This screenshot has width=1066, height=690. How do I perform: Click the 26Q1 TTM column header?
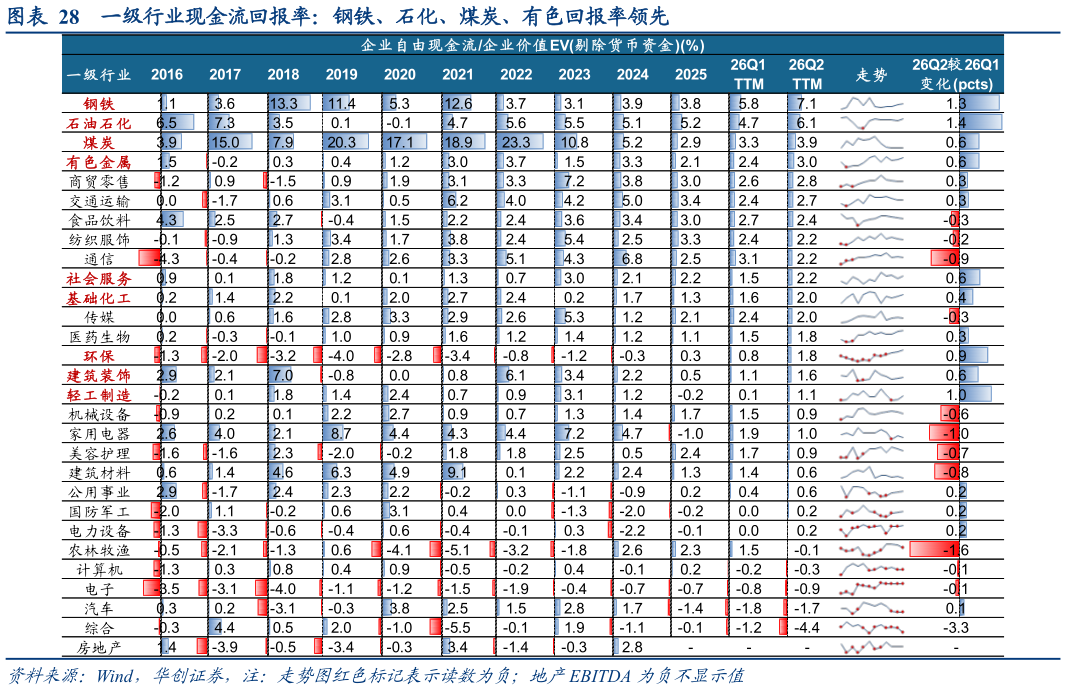click(749, 74)
